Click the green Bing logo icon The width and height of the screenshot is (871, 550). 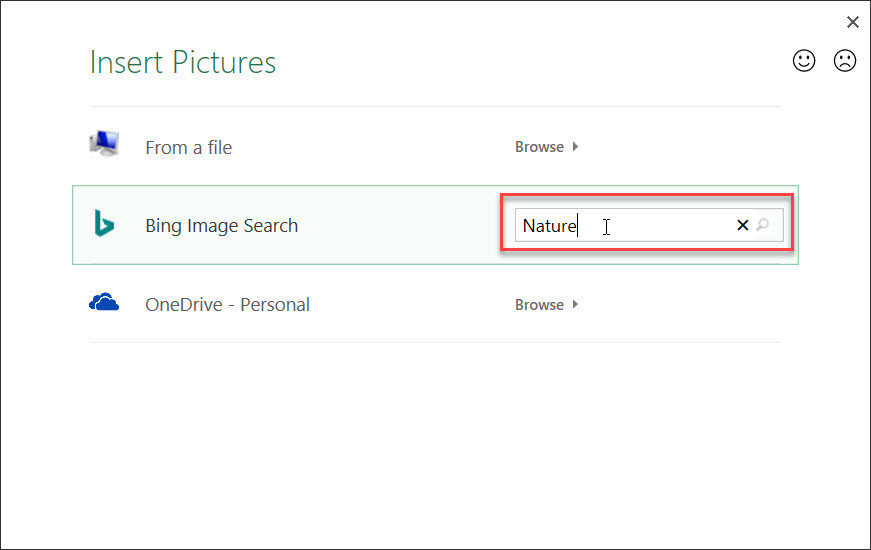[x=104, y=223]
